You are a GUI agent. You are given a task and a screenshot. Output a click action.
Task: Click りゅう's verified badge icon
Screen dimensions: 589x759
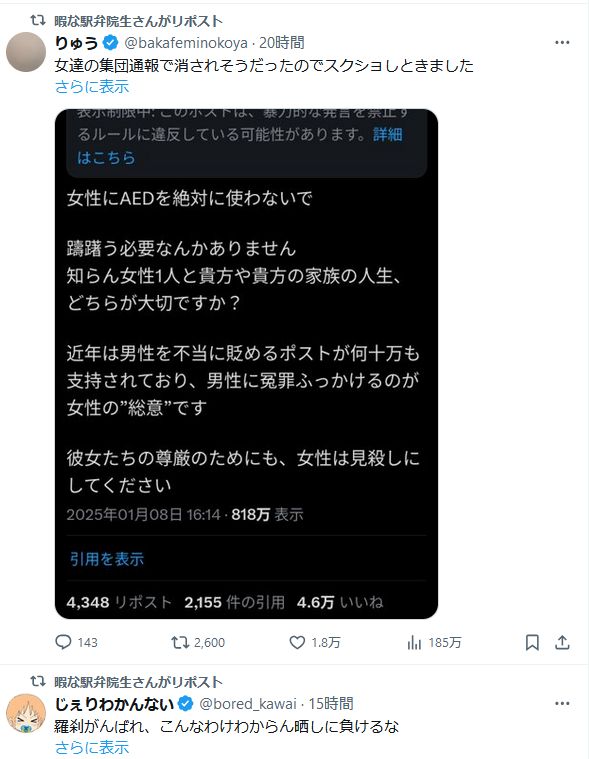pyautogui.click(x=111, y=43)
